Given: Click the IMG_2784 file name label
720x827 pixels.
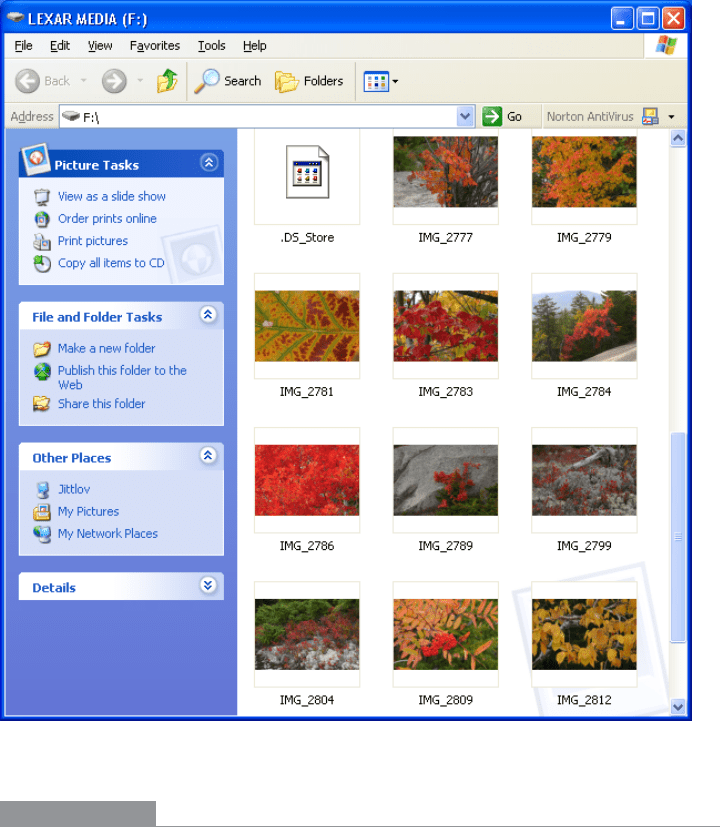Looking at the screenshot, I should 584,392.
